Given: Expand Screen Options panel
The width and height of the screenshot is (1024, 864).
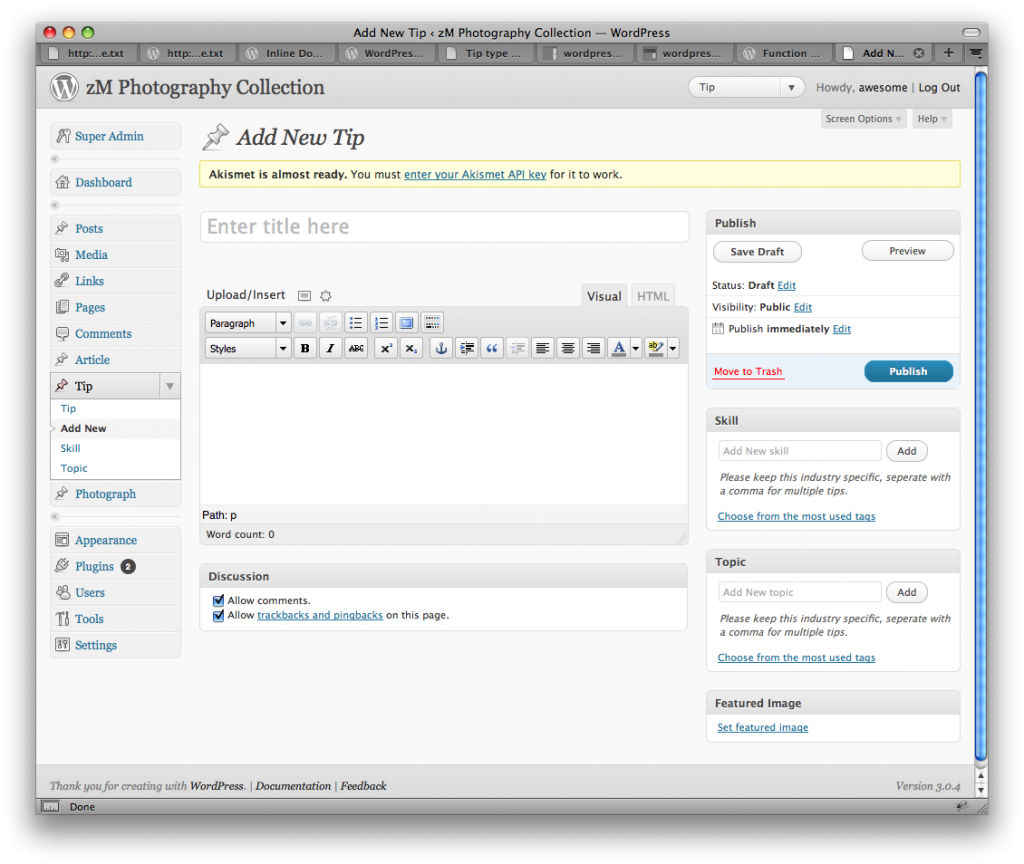Looking at the screenshot, I should point(863,118).
